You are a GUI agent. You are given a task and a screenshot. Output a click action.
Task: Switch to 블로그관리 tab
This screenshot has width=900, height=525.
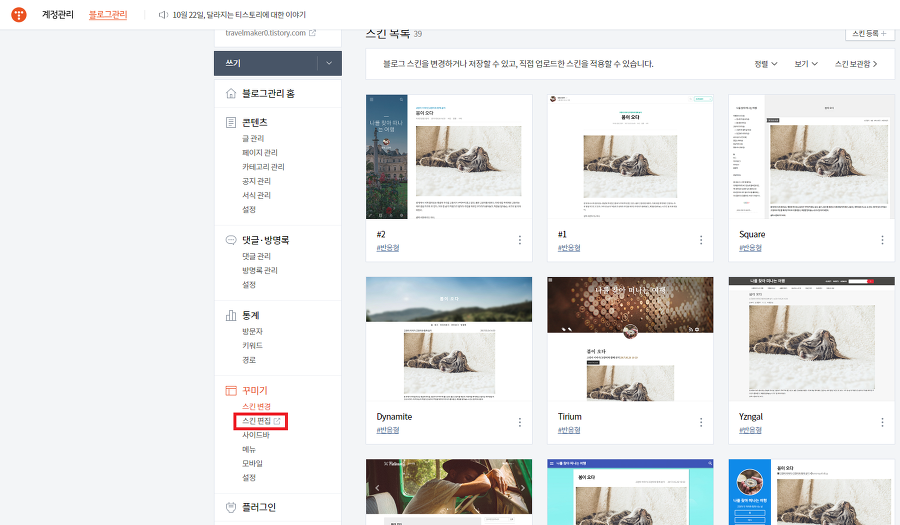(x=108, y=14)
